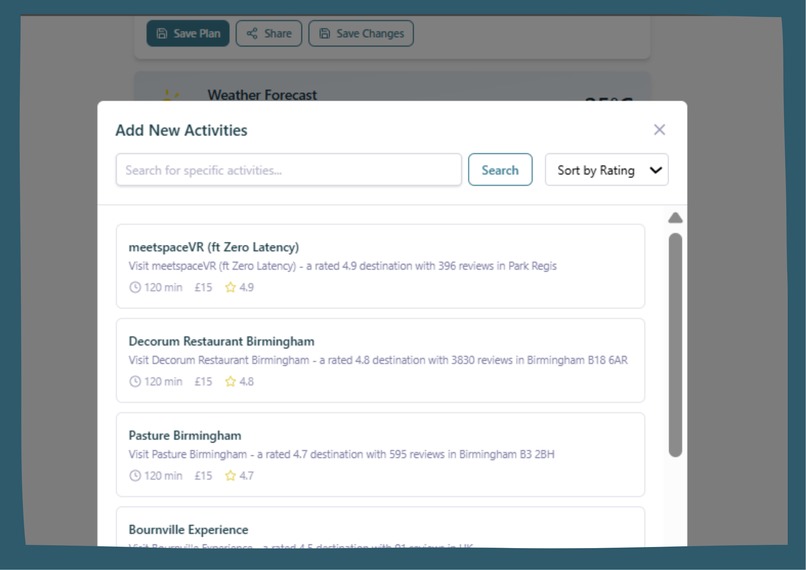806x570 pixels.
Task: Click the Pasture description with 595 reviews
Action: click(x=341, y=454)
